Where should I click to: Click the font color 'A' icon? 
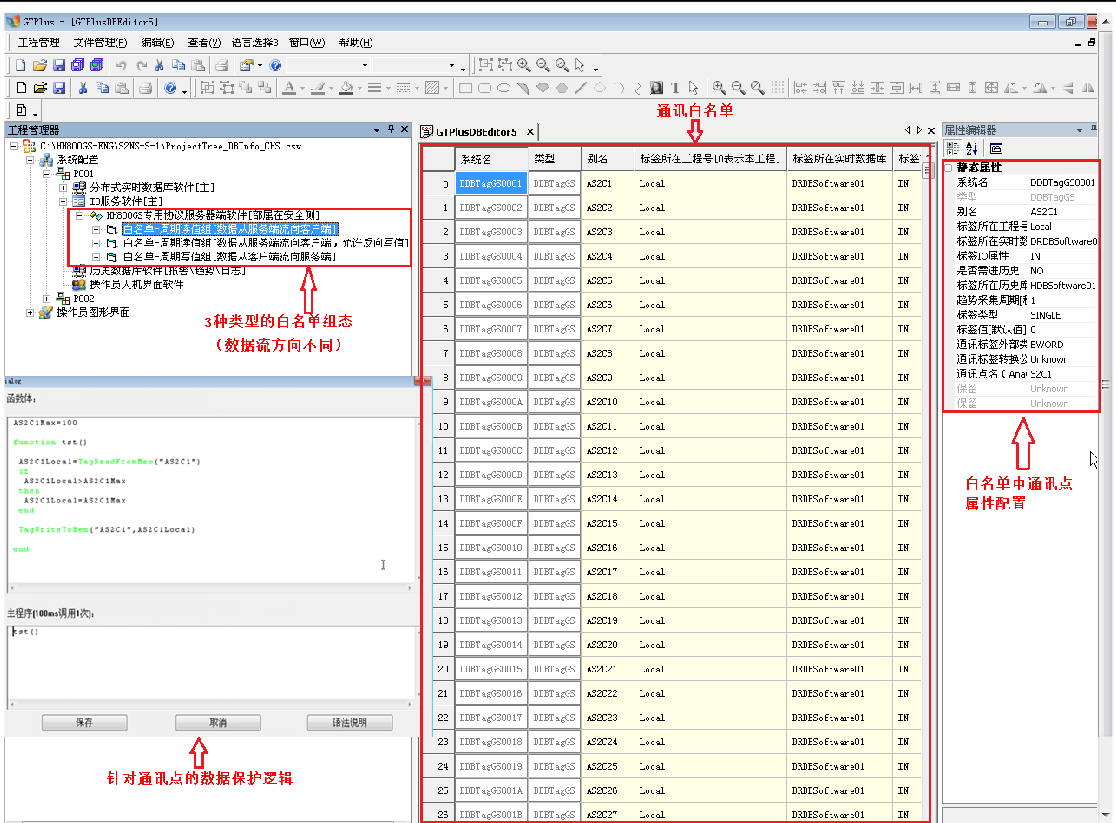point(288,88)
